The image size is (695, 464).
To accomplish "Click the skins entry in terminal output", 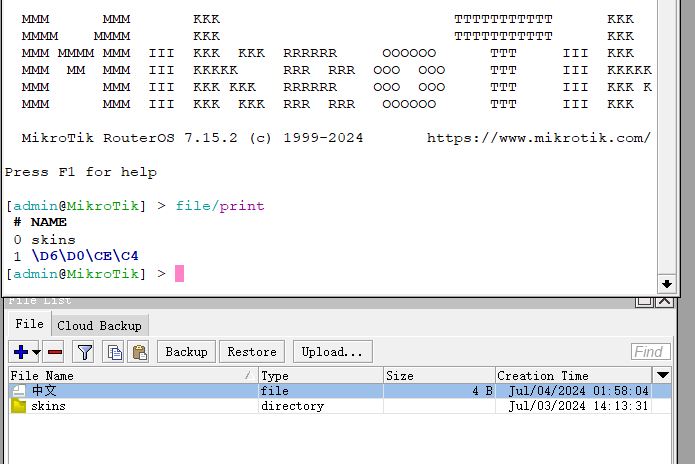I will tap(53, 240).
